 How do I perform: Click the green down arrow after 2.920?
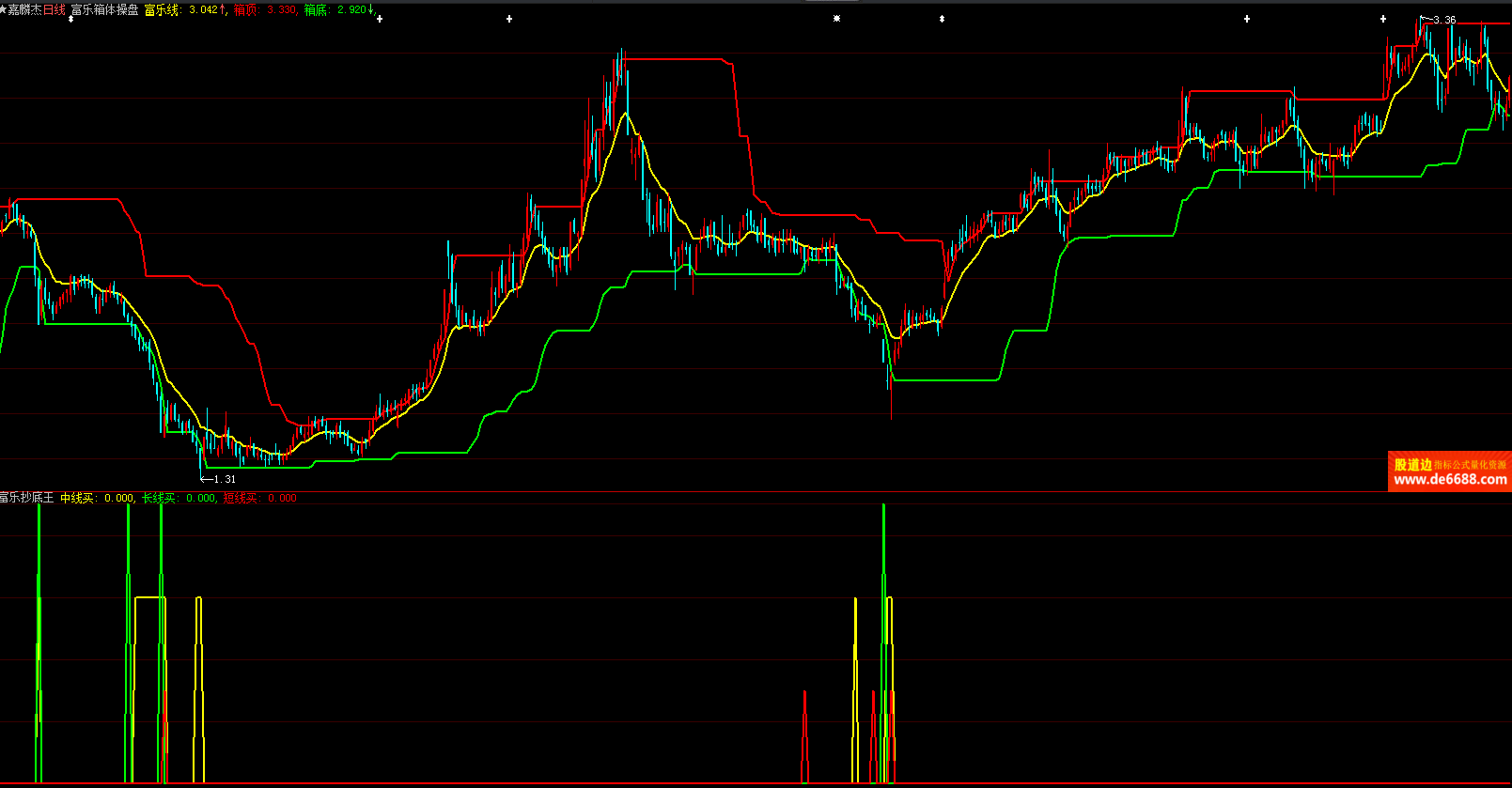click(371, 9)
